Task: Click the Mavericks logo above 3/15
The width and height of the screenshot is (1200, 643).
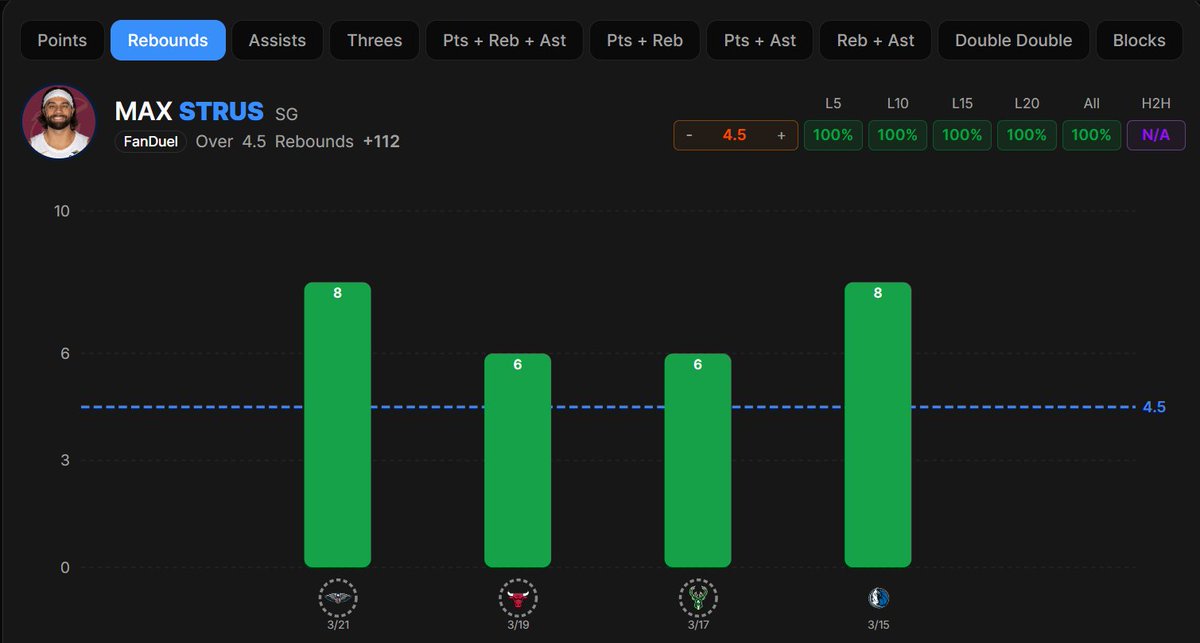Action: point(877,597)
